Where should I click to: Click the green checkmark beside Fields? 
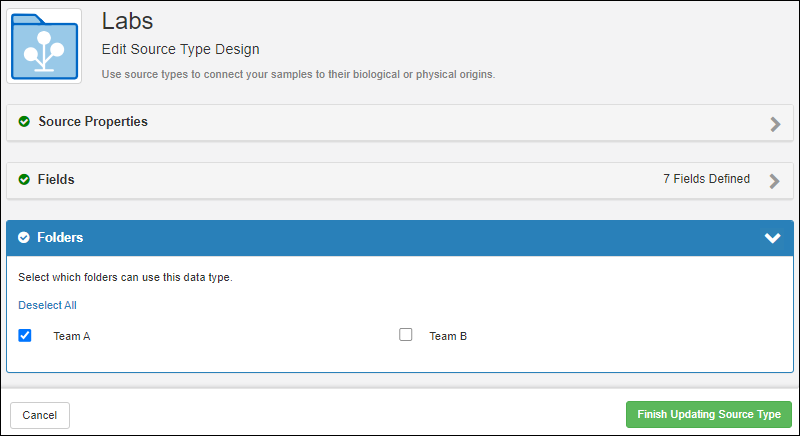pos(24,180)
